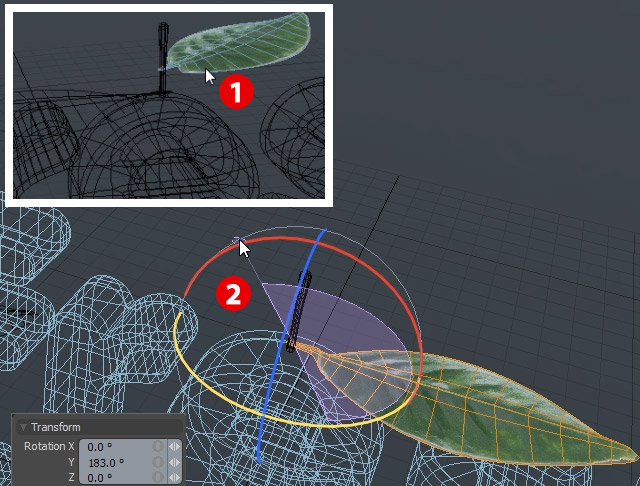This screenshot has width=640, height=486.
Task: Toggle the Rotation Y keyframe circle
Action: 158,462
